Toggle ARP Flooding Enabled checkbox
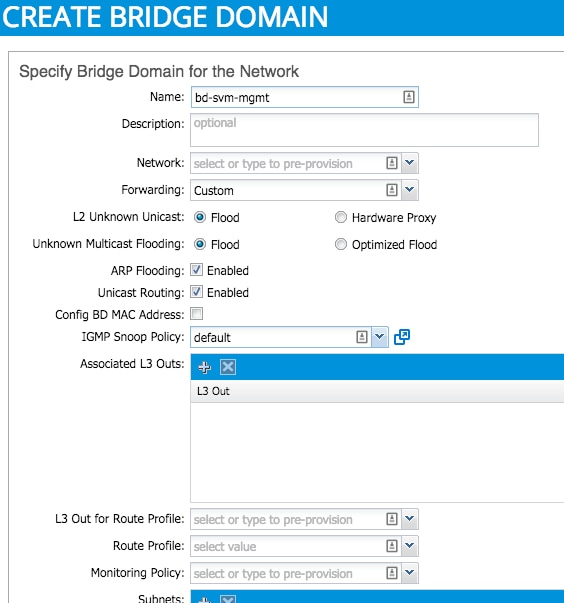The width and height of the screenshot is (564, 603). (196, 270)
